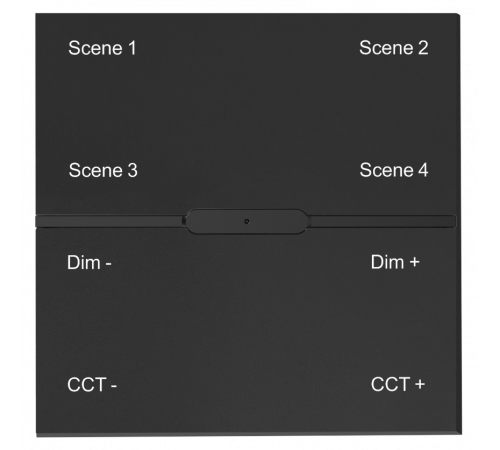This screenshot has width=500, height=450.
Task: Activate the Scene 1 button
Action: [x=102, y=48]
